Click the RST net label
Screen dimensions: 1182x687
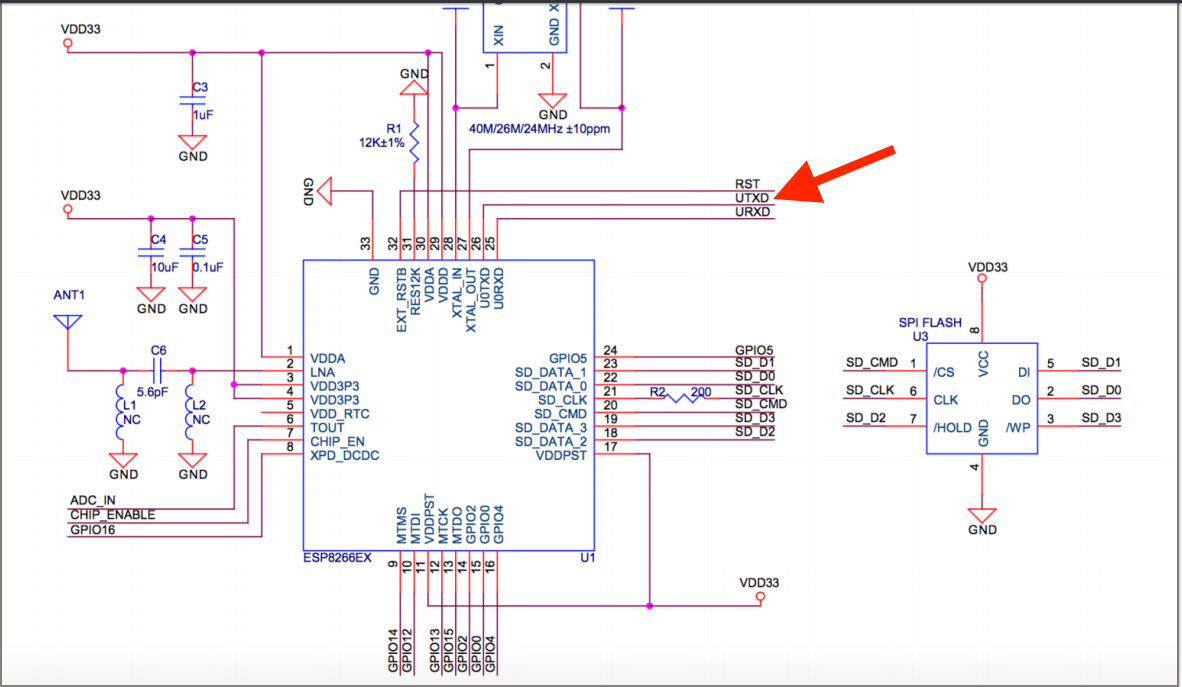pyautogui.click(x=748, y=184)
